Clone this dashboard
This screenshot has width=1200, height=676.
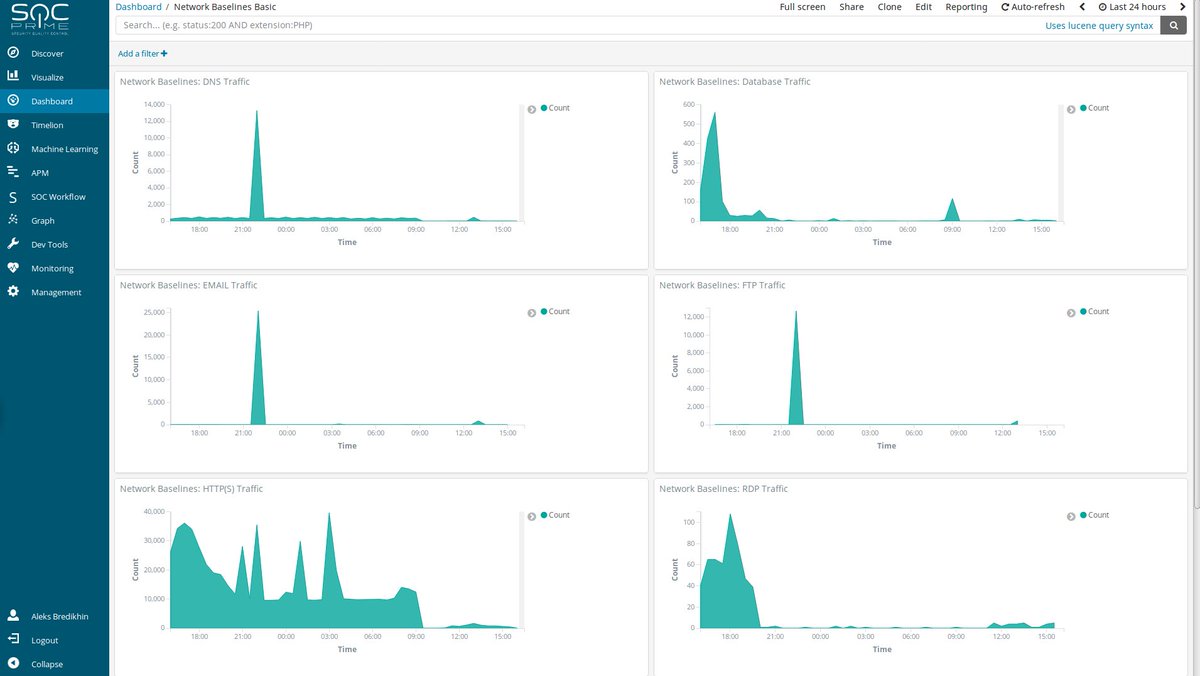(x=889, y=7)
